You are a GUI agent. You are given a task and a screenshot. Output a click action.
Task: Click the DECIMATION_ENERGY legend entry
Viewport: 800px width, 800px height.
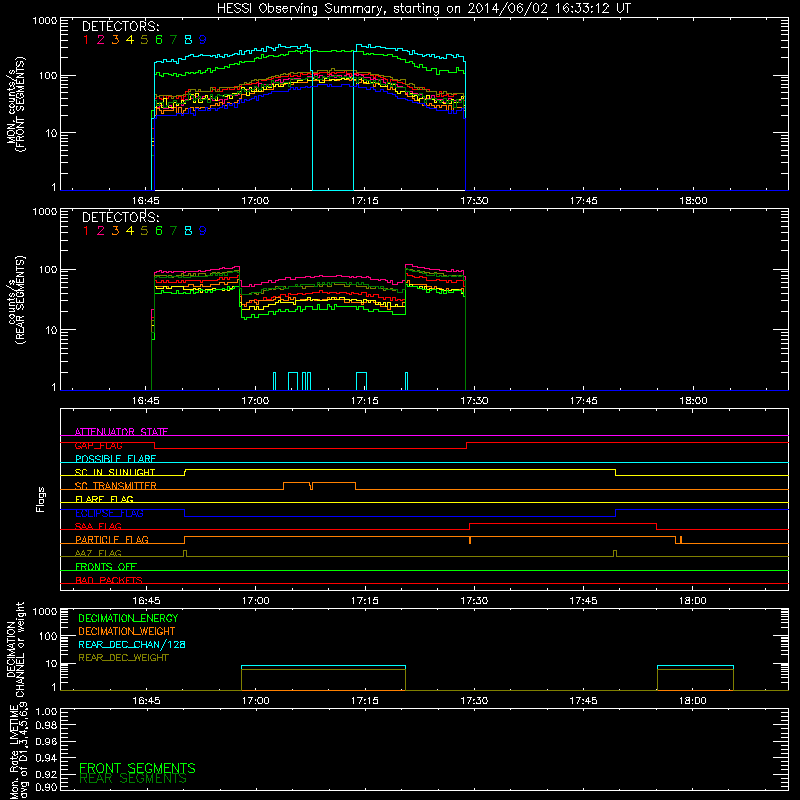point(128,618)
